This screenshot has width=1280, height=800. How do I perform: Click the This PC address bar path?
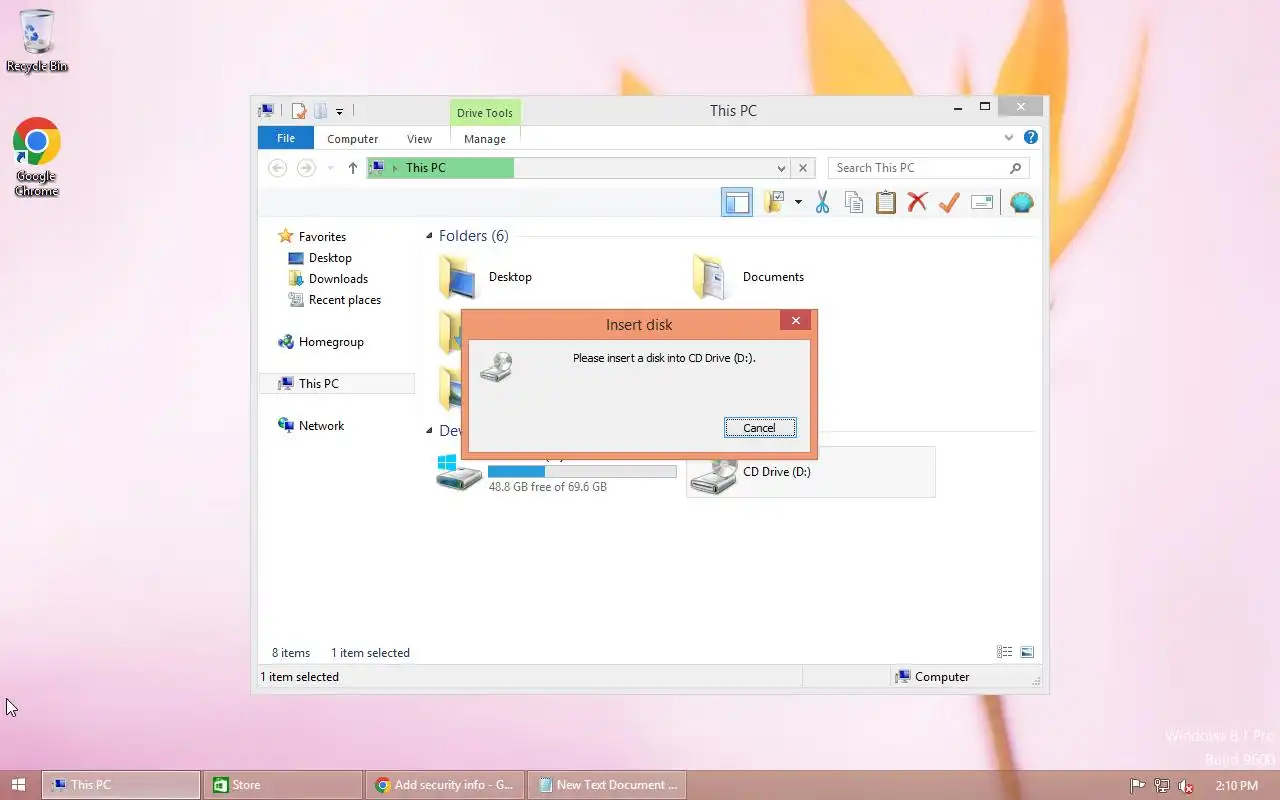[x=426, y=168]
